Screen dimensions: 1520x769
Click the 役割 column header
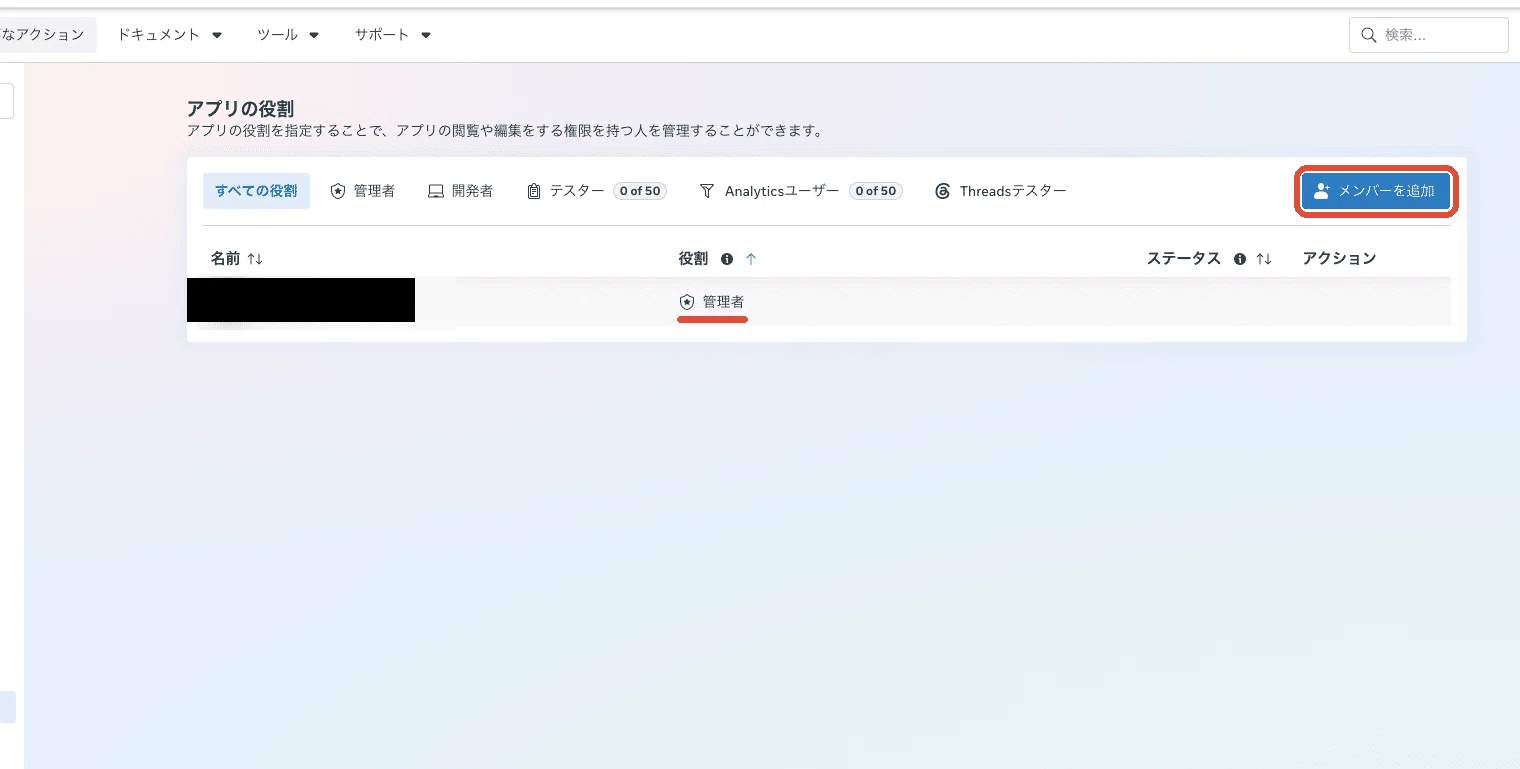(693, 258)
